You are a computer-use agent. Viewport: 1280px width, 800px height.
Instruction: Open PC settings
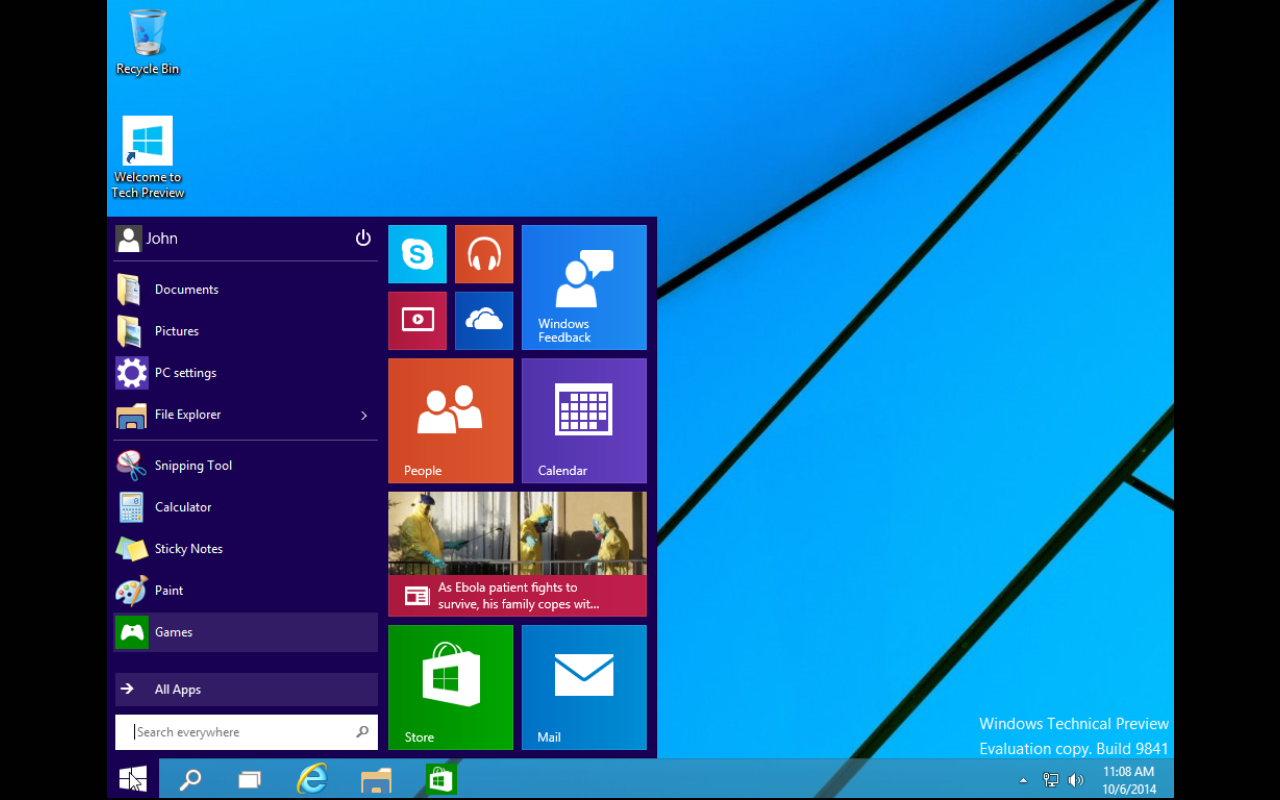246,373
